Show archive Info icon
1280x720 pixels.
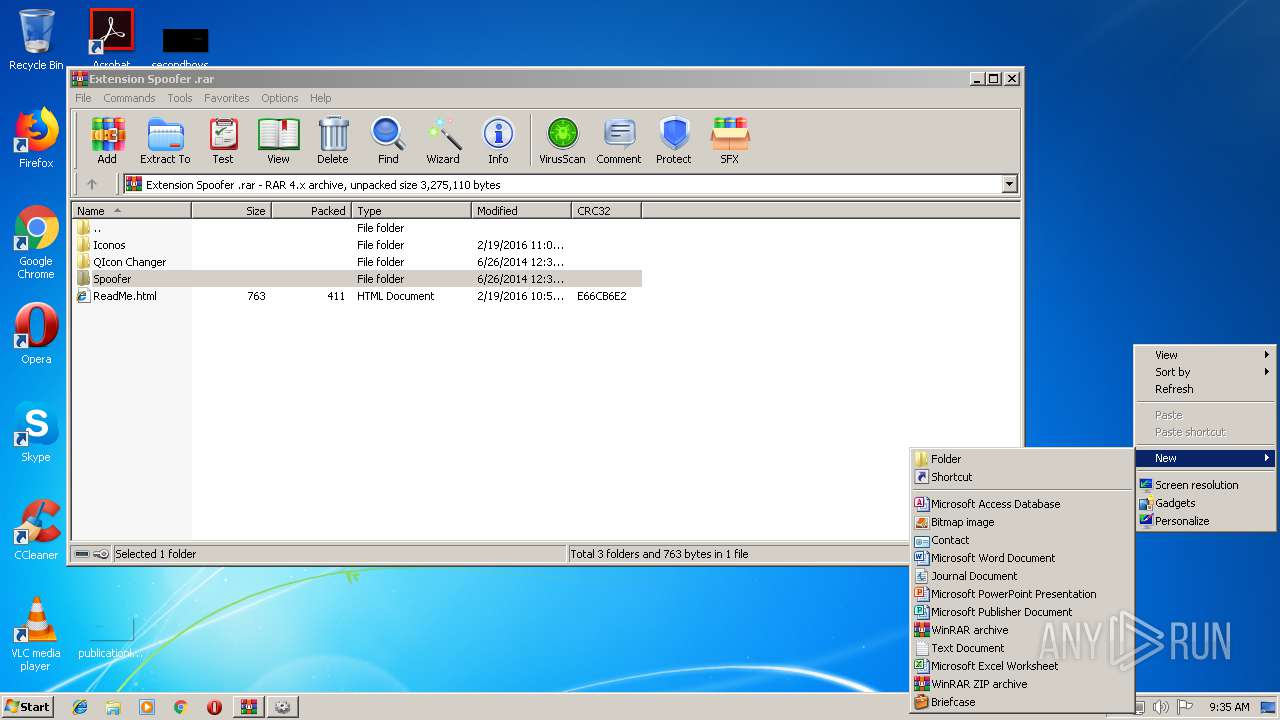pyautogui.click(x=498, y=140)
